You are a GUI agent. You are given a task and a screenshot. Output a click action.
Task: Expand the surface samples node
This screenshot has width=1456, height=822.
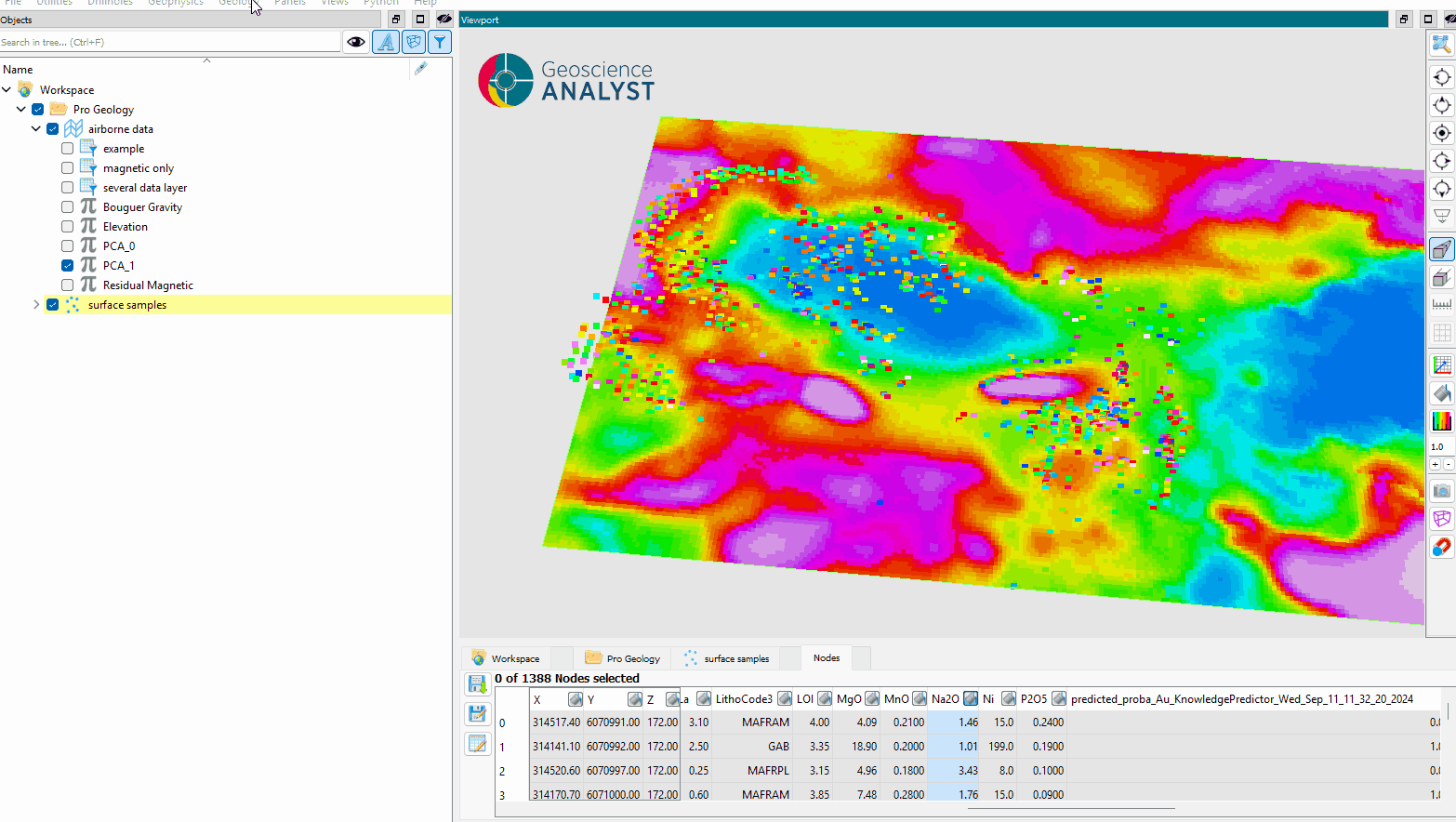(x=36, y=305)
